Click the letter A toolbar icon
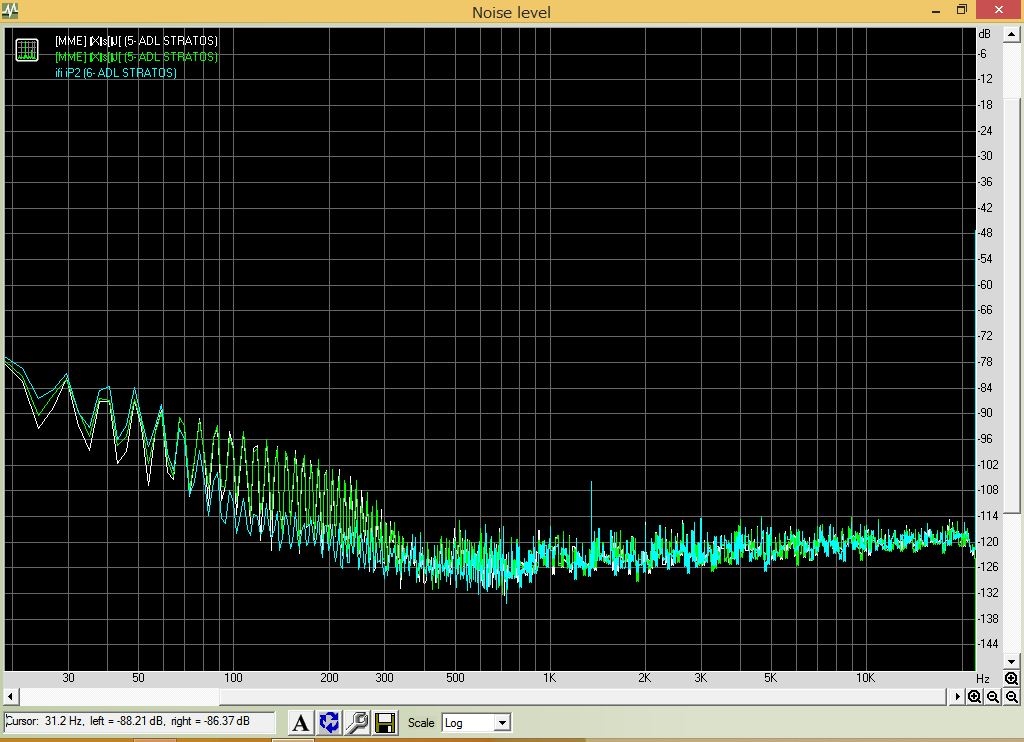 [300, 722]
